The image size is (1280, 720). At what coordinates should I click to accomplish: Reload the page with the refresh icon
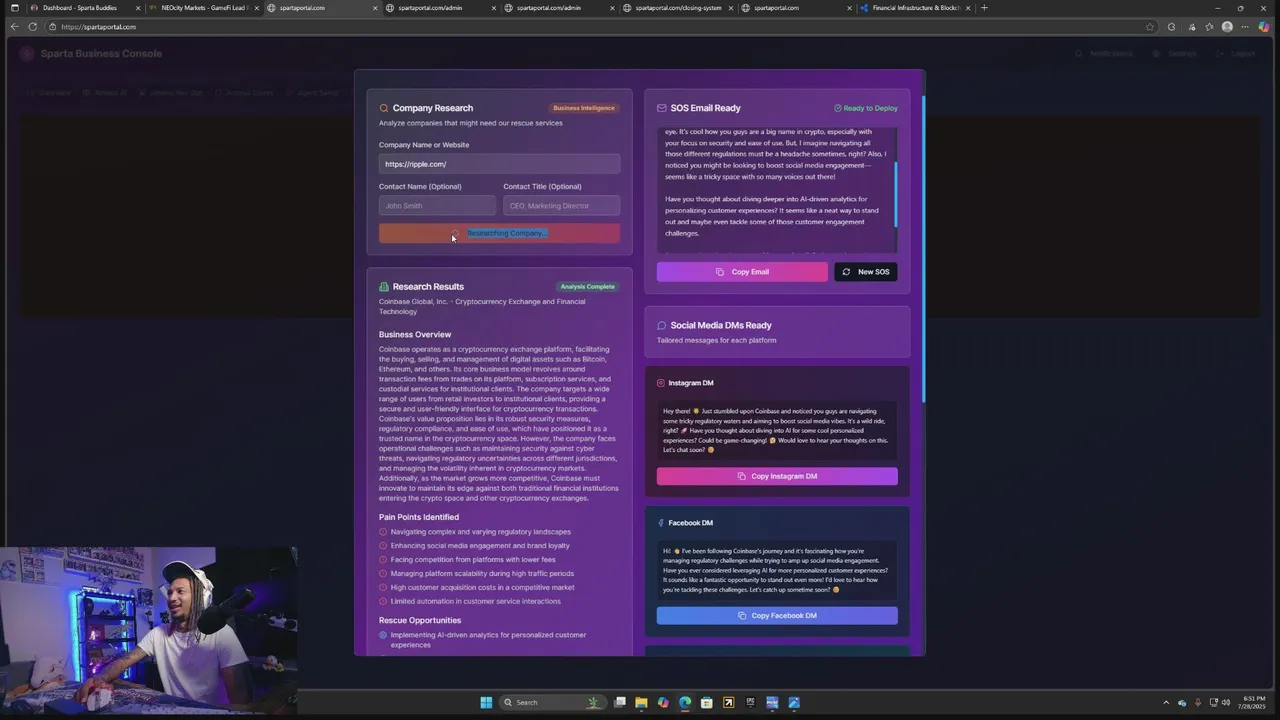[33, 27]
